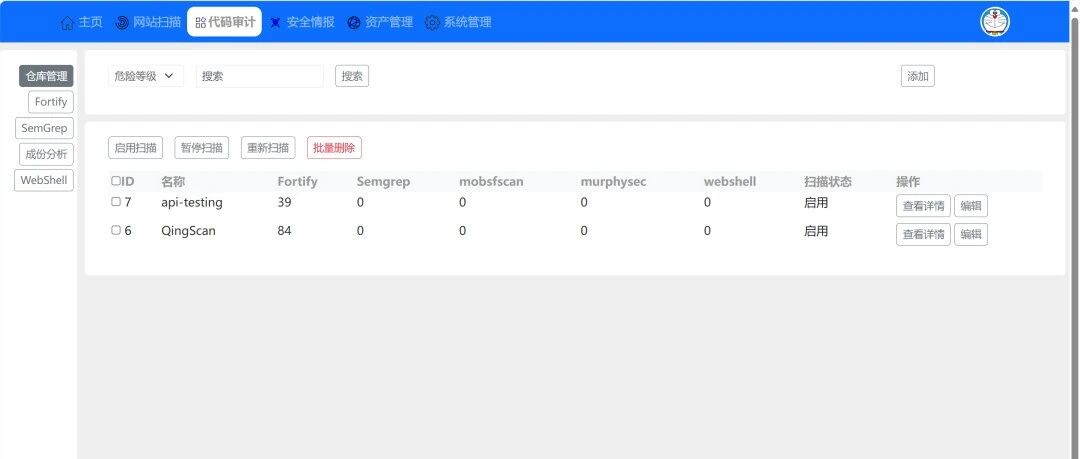Open 资产管理 menu item
The image size is (1080, 459).
click(380, 22)
